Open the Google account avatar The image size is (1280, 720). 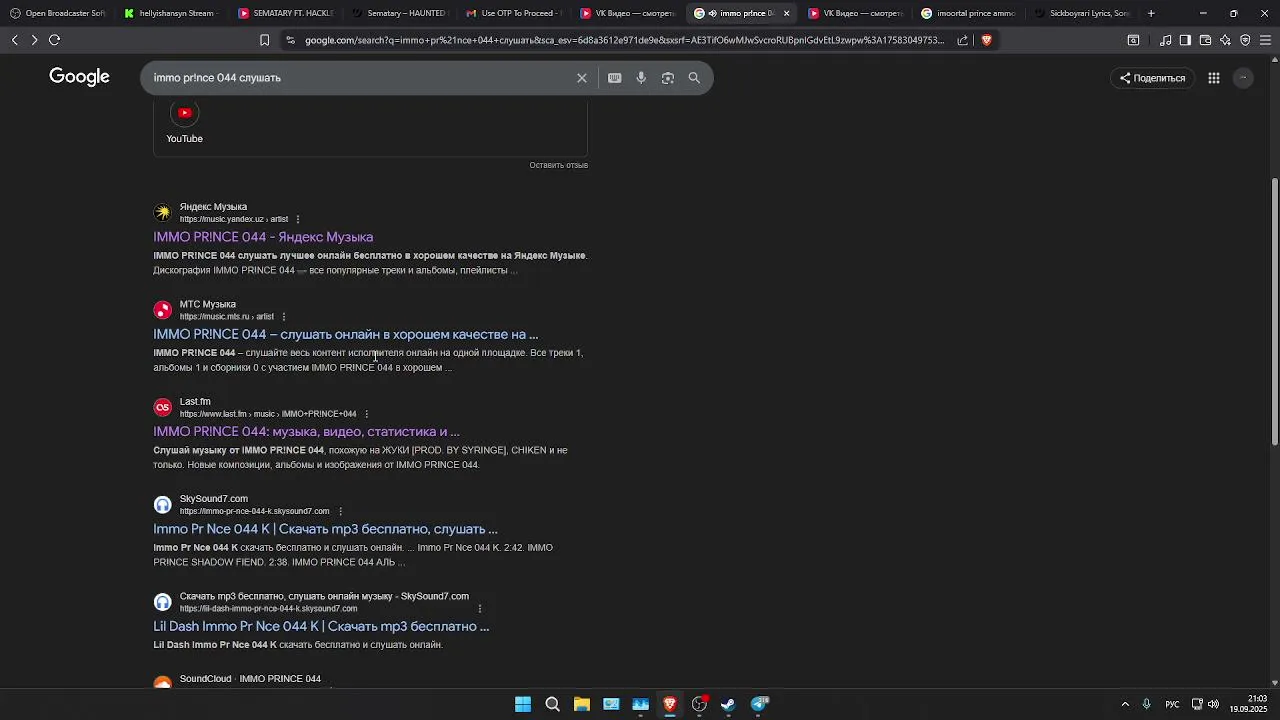1244,78
